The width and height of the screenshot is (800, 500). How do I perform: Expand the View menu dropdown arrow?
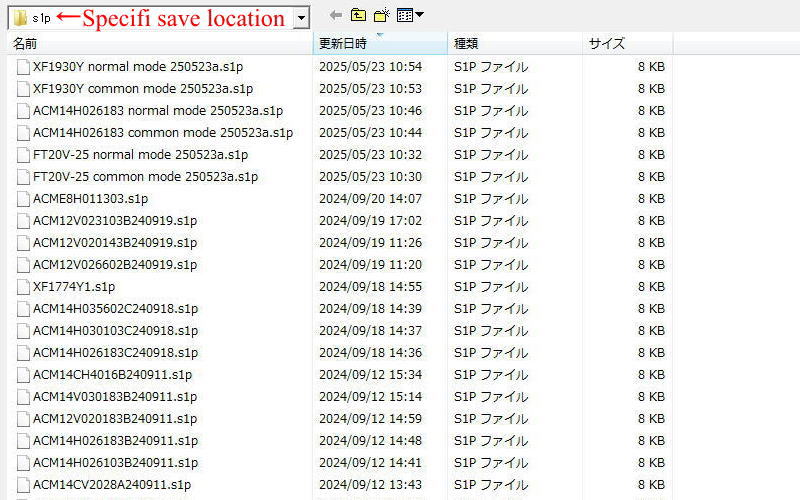point(419,15)
